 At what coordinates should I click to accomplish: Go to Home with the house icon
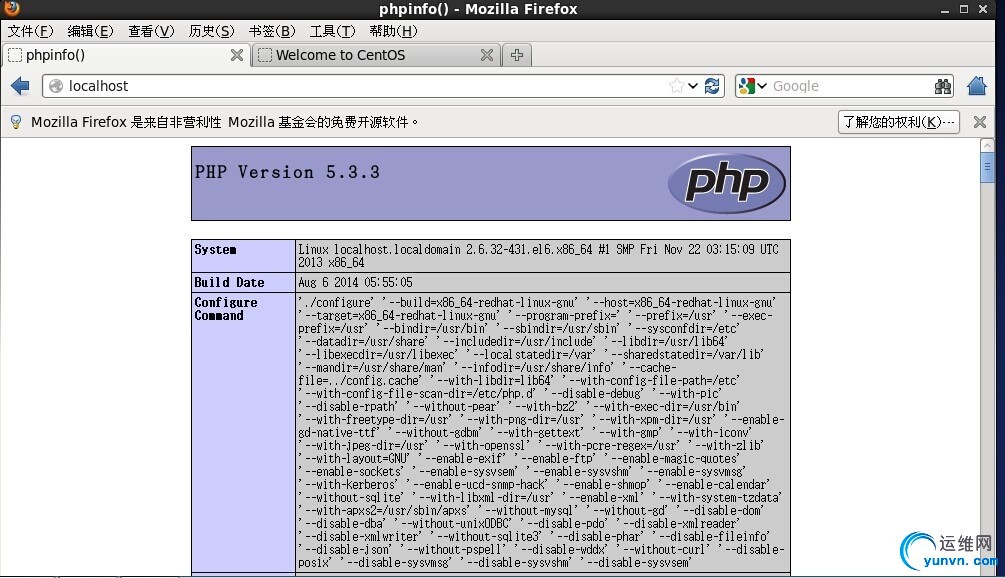977,86
